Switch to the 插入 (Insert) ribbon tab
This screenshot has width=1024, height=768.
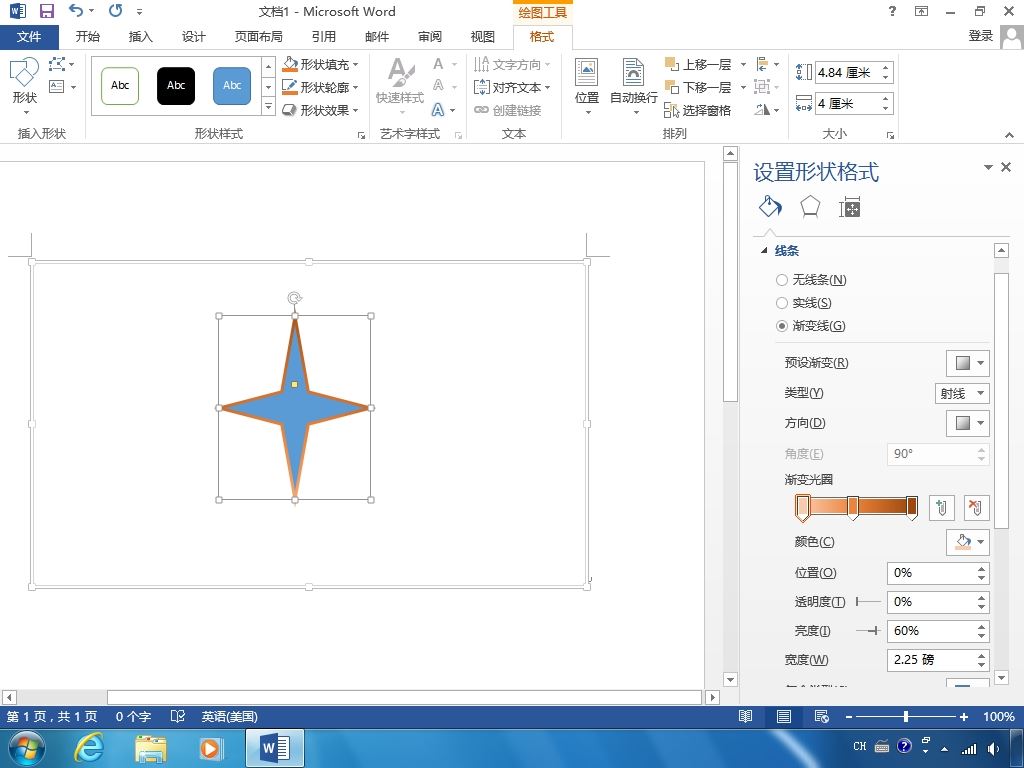pos(141,37)
